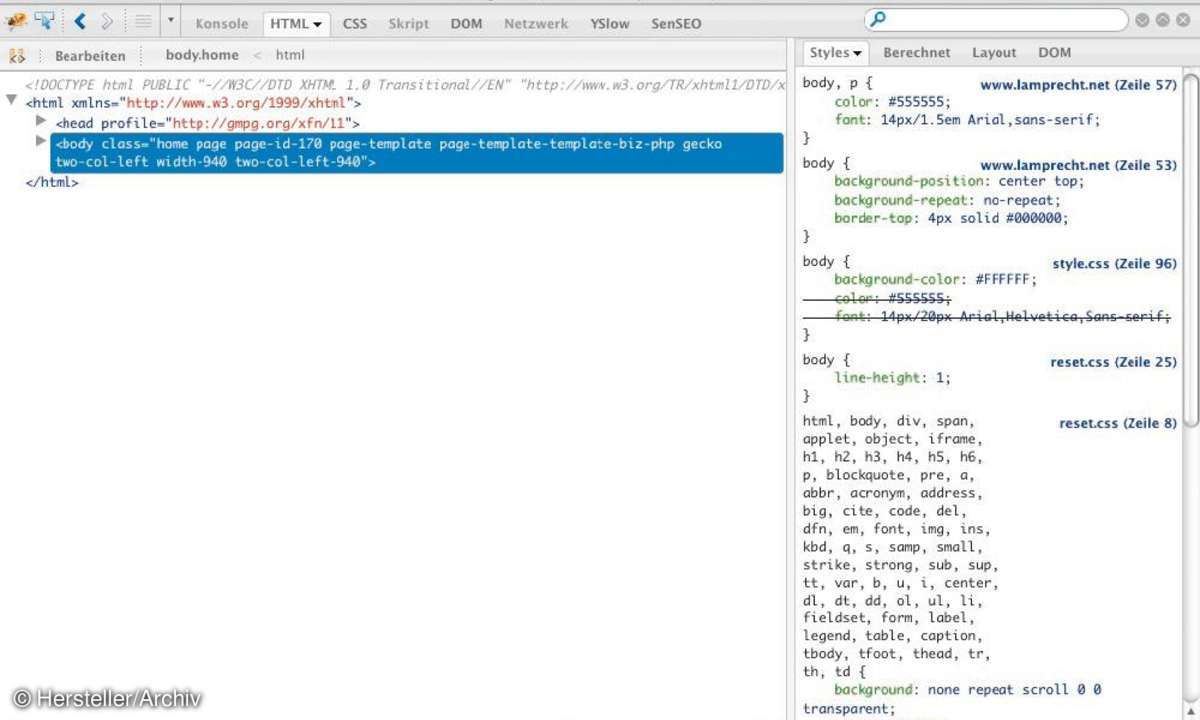The width and height of the screenshot is (1200, 720).
Task: Click the 'body, p' selector
Action: tap(833, 84)
